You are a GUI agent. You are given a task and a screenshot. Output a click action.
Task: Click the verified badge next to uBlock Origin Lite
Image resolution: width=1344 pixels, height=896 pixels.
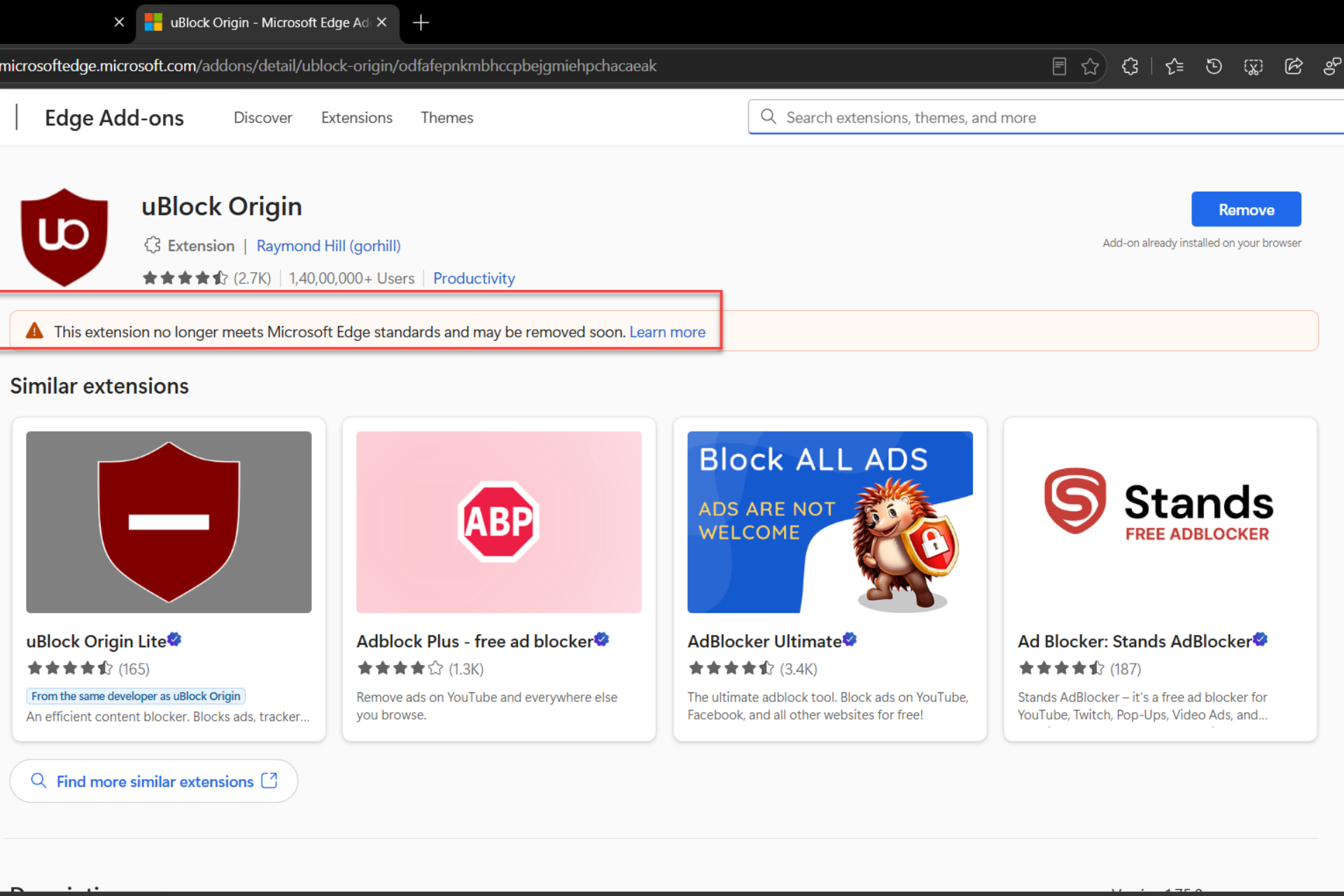[x=174, y=639]
